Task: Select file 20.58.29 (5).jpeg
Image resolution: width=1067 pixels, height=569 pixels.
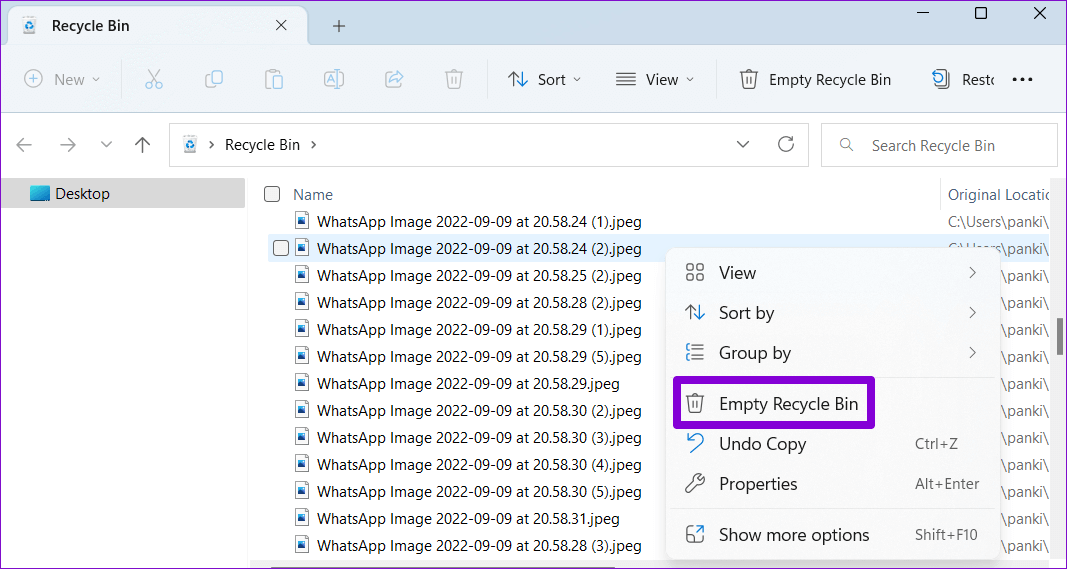Action: pyautogui.click(x=479, y=356)
